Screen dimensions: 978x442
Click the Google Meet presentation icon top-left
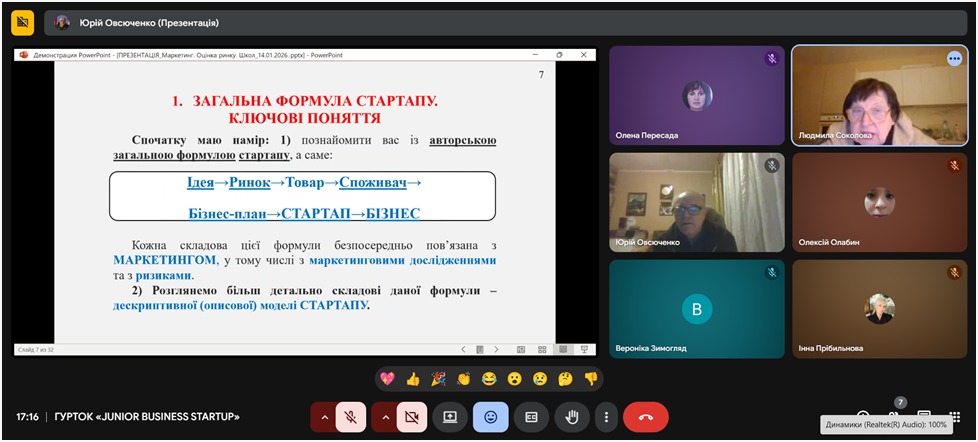pyautogui.click(x=23, y=22)
